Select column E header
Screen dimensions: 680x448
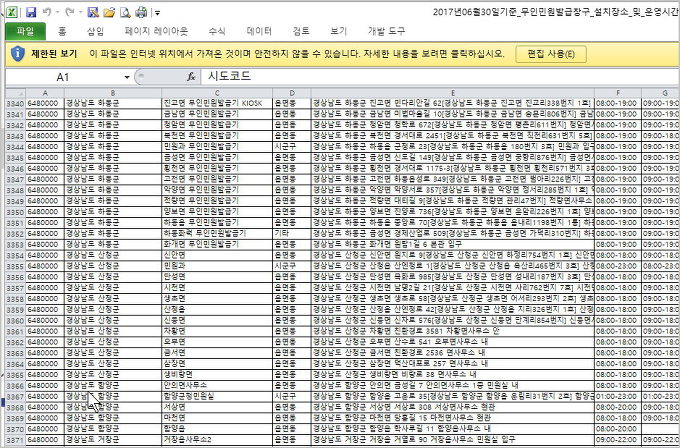pos(453,93)
